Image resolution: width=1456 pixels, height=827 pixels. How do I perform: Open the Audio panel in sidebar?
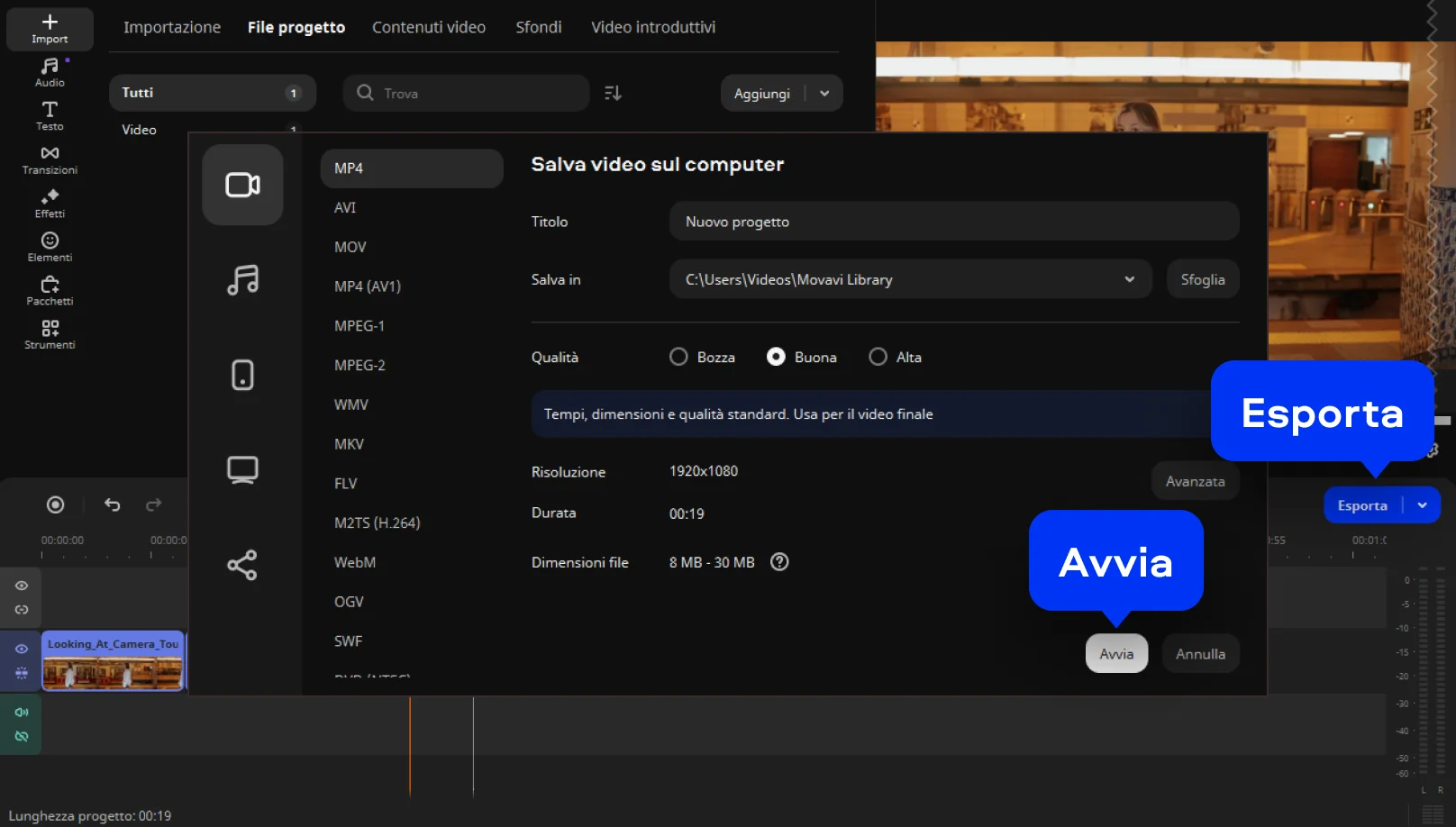coord(50,72)
